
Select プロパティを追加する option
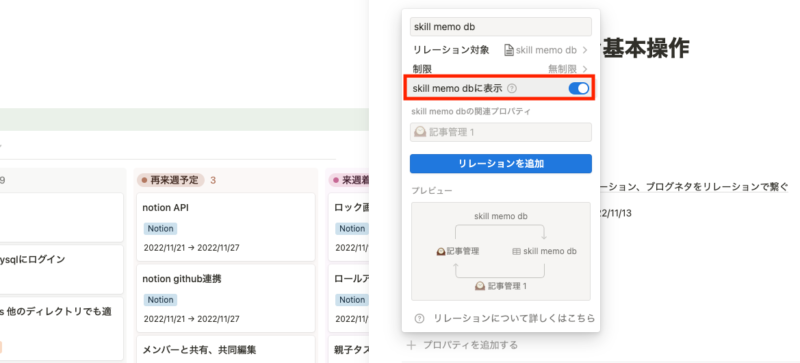pos(470,345)
